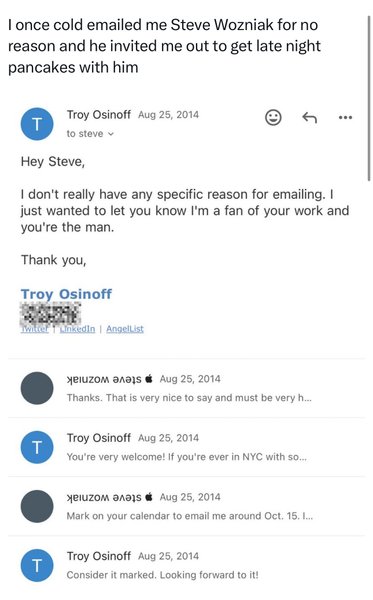Screen dimensions: 373x600
Task: Click the pixelated blurred contact info in signature
Action: (x=50, y=313)
